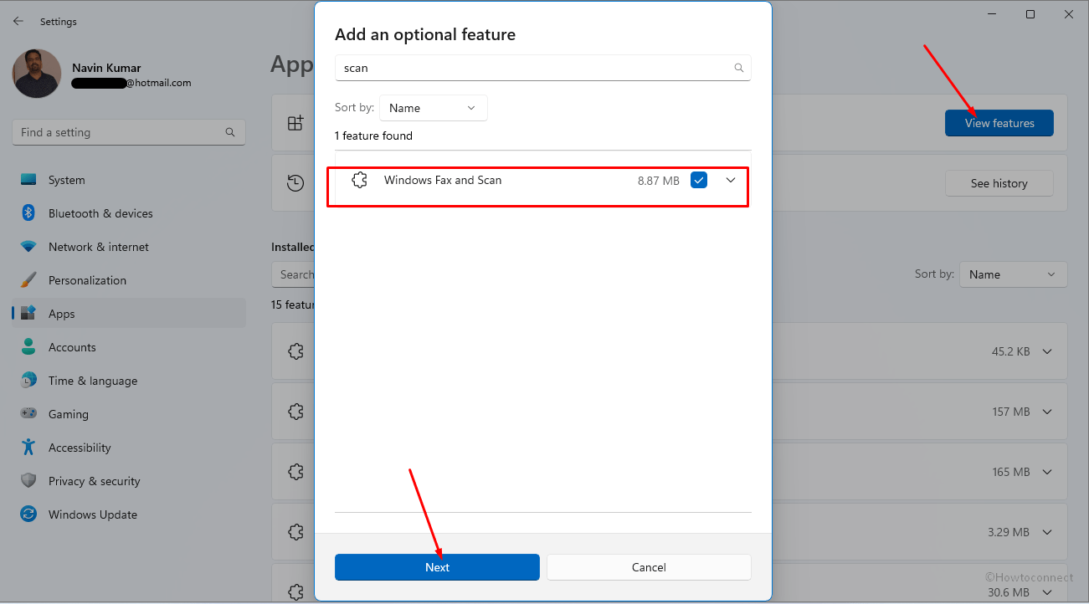This screenshot has height=604, width=1089.
Task: Click the Bluetooth icon in sidebar
Action: click(28, 213)
